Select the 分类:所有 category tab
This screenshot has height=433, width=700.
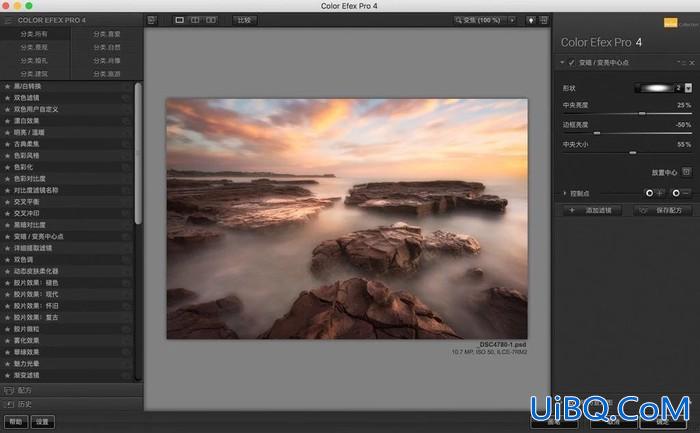(x=34, y=34)
